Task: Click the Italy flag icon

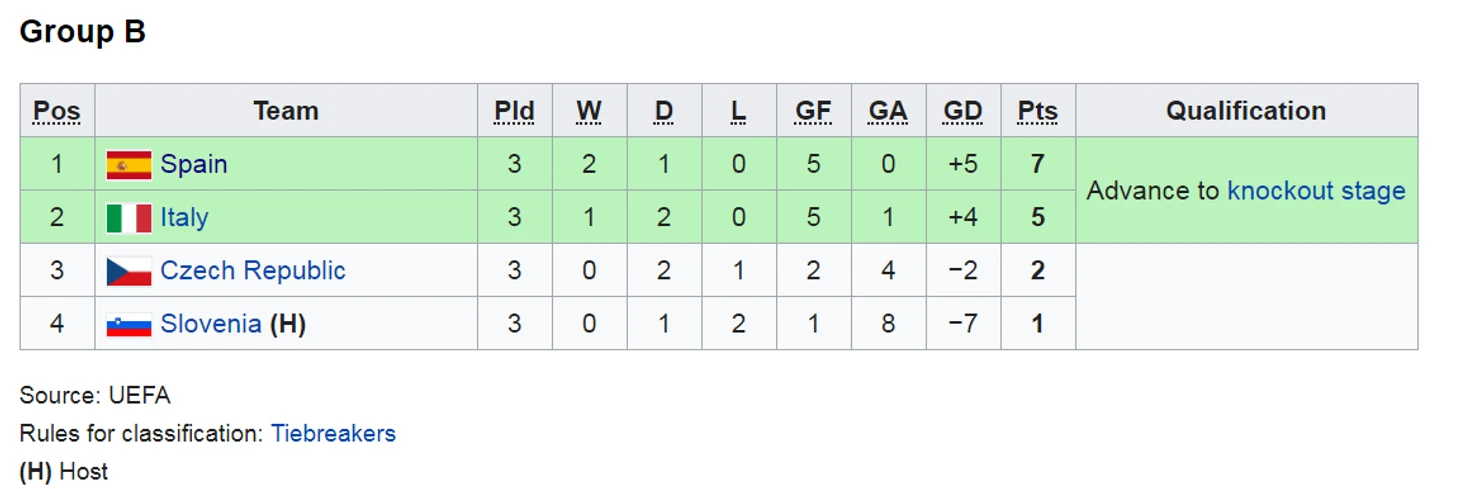Action: click(x=129, y=218)
